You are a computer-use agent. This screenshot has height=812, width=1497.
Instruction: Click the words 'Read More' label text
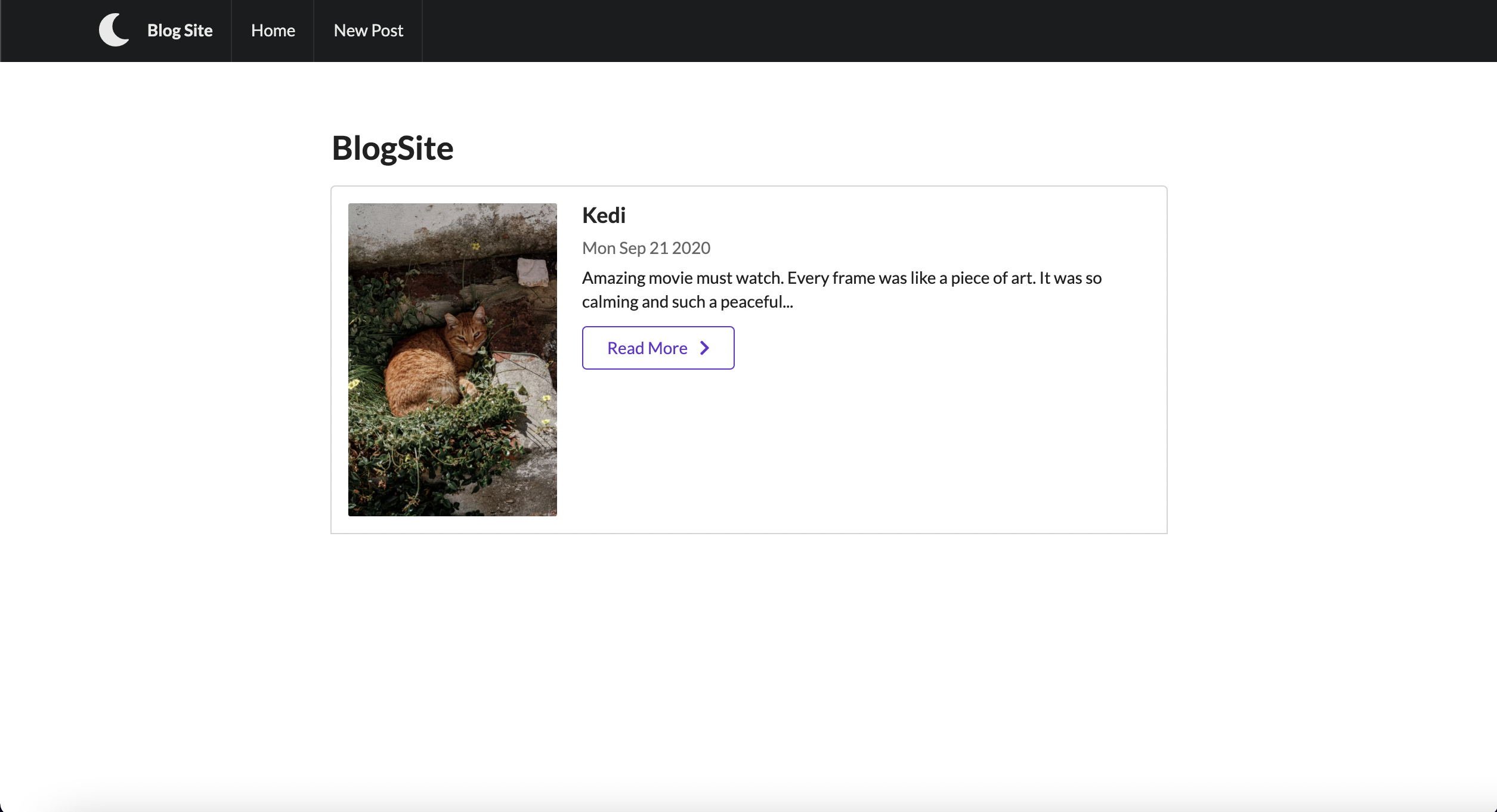[x=647, y=348]
